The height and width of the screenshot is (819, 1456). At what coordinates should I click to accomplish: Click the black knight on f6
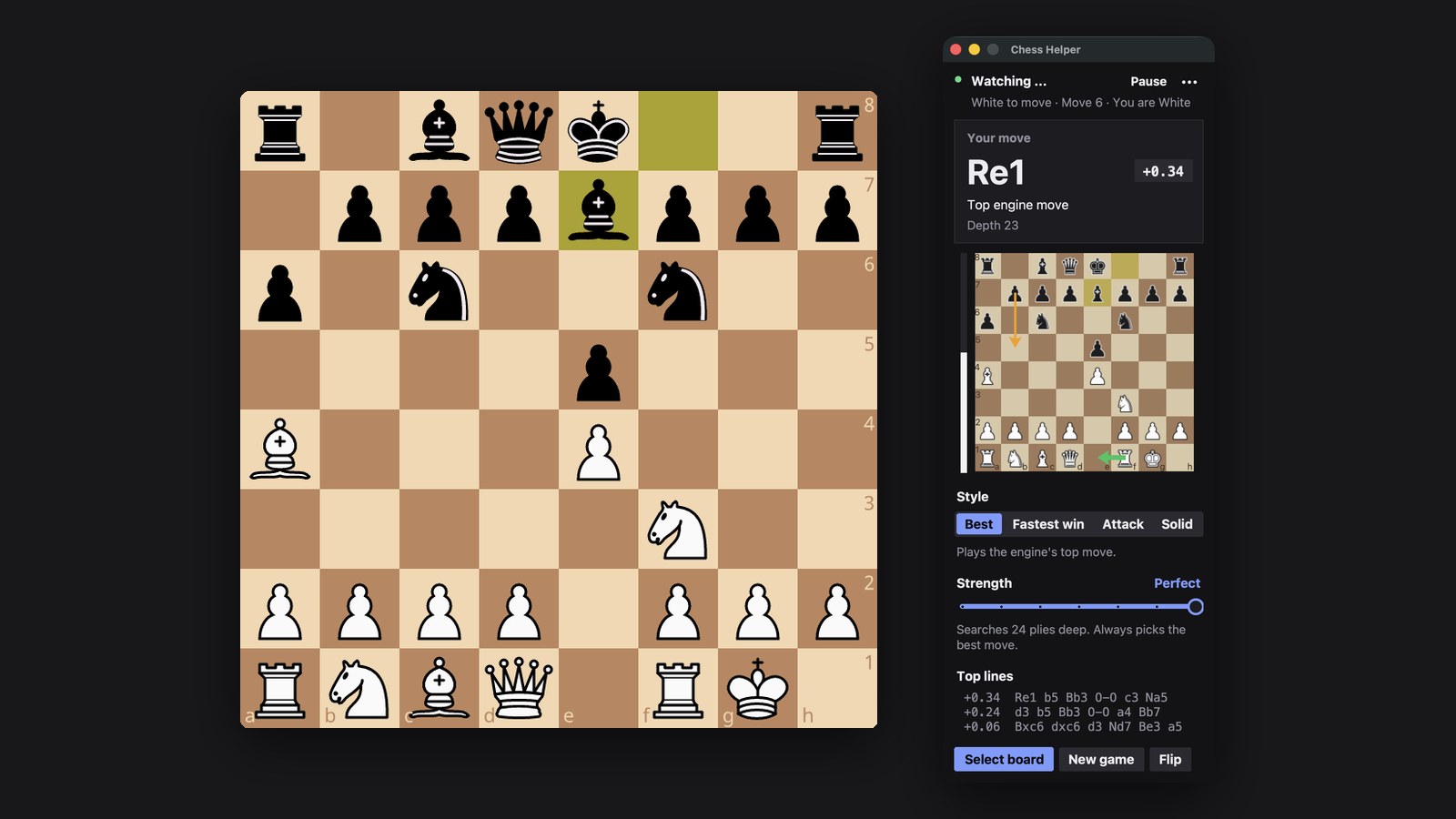[x=678, y=290]
